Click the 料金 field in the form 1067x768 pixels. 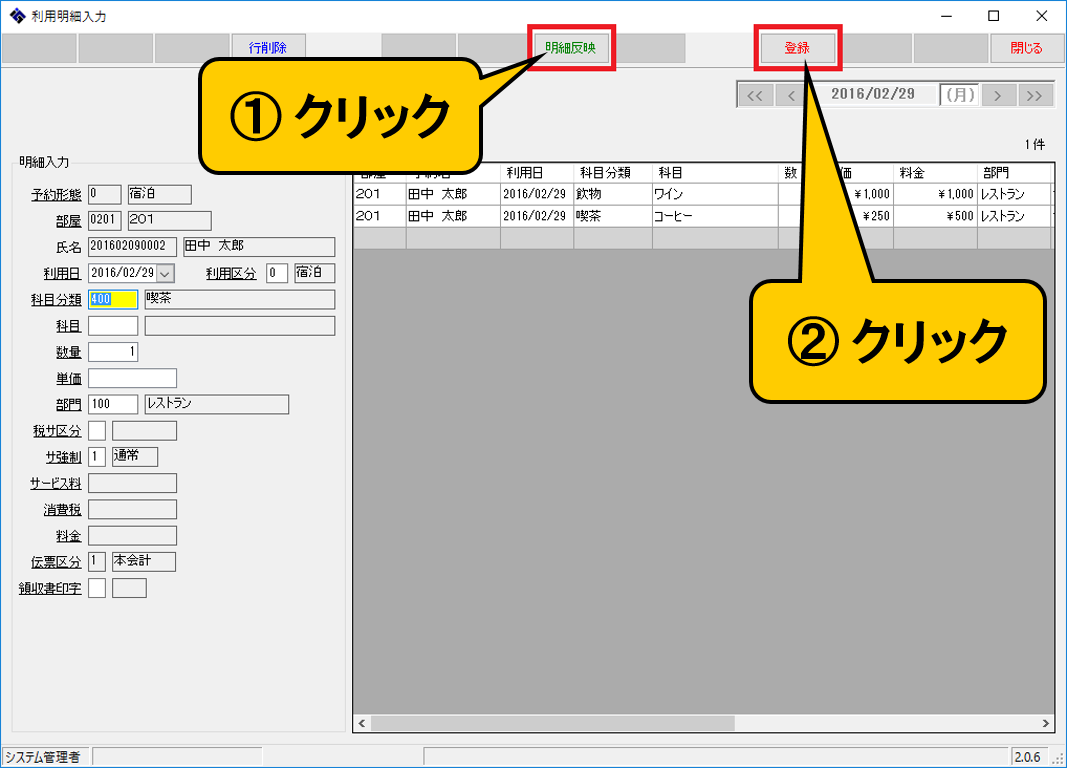pos(132,535)
